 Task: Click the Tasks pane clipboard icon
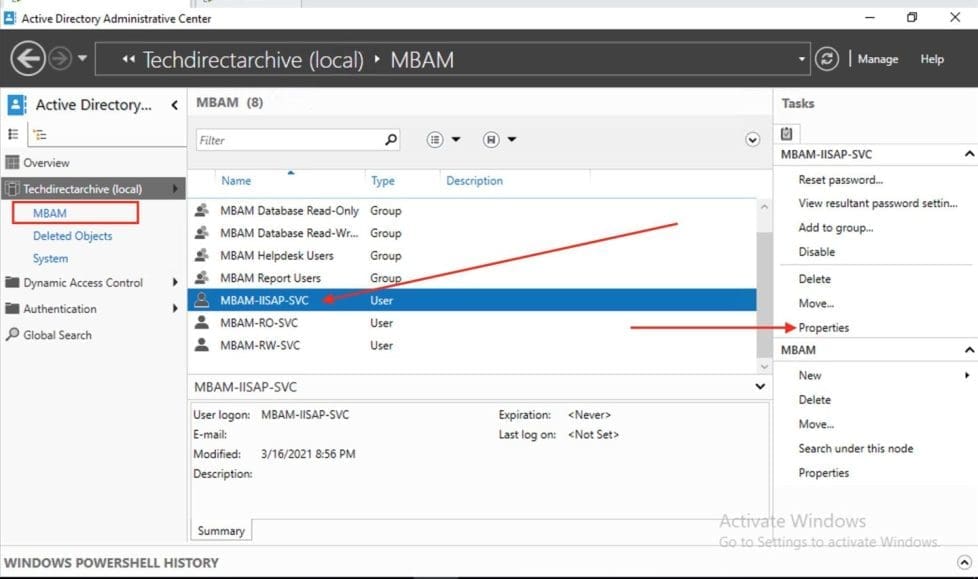click(787, 133)
